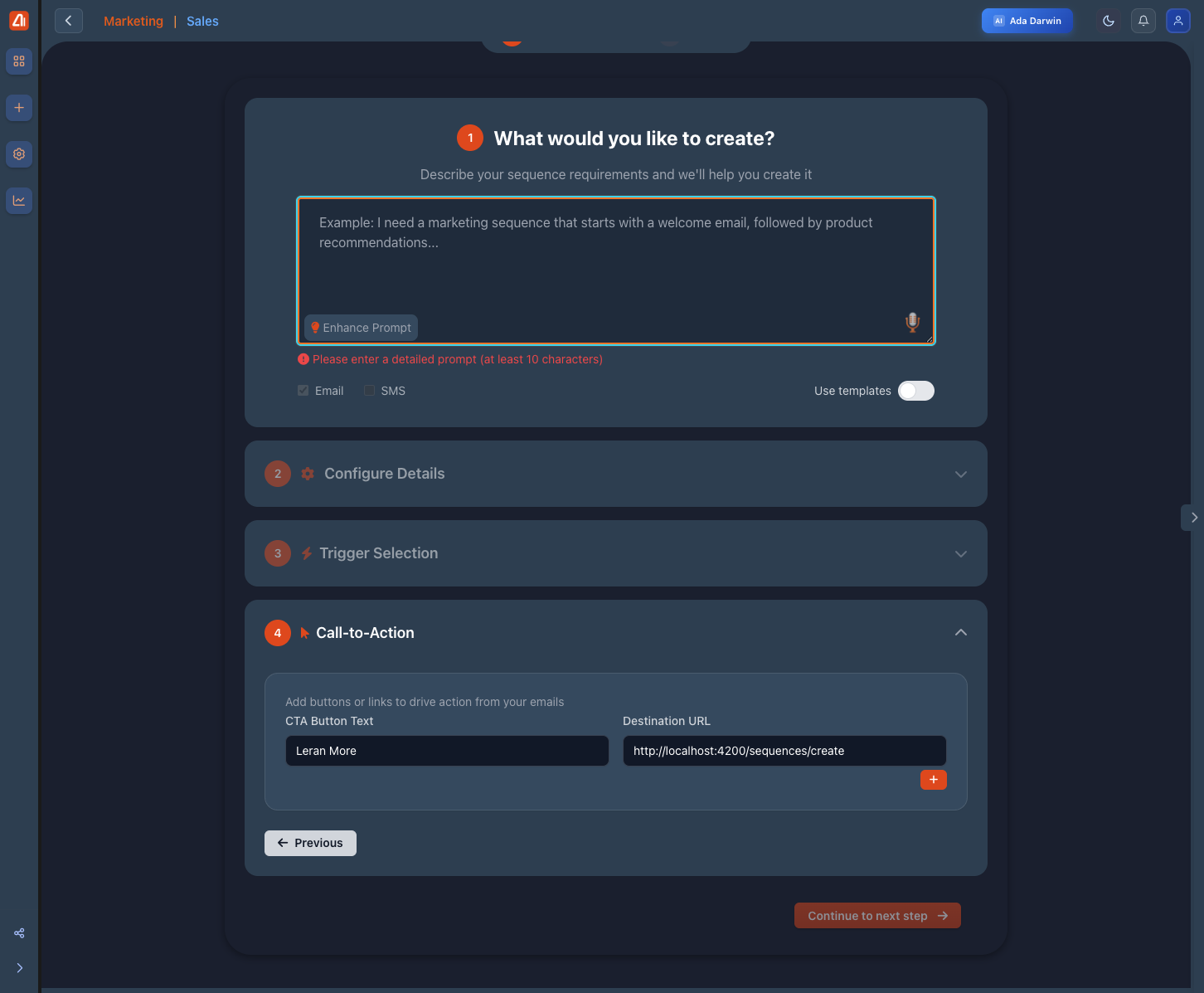Enable the SMS checkbox
This screenshot has height=993, width=1204.
pos(370,391)
